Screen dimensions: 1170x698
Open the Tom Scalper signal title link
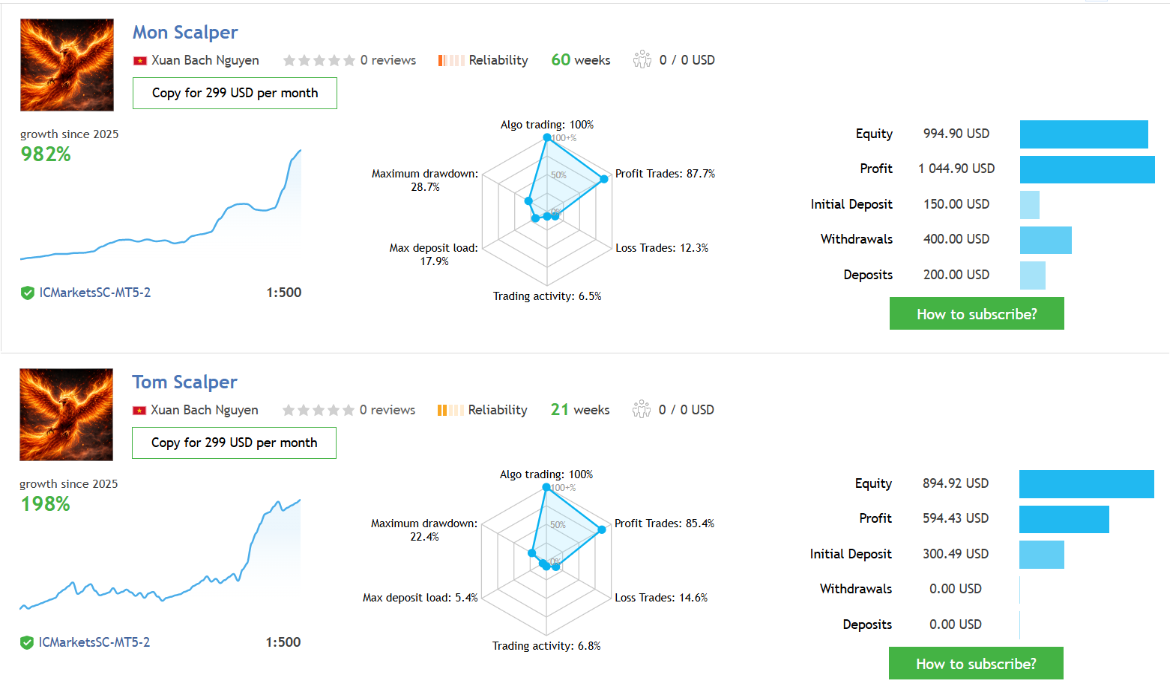click(x=185, y=382)
